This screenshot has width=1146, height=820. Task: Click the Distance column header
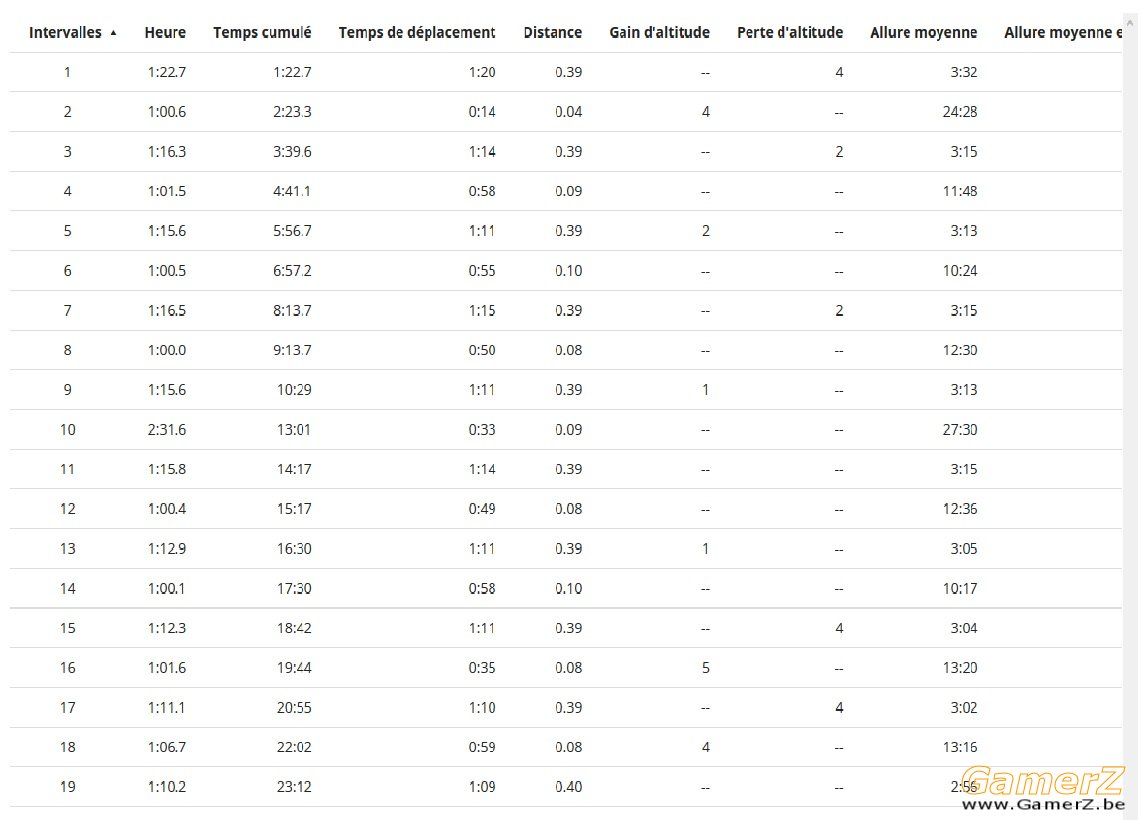click(x=553, y=33)
